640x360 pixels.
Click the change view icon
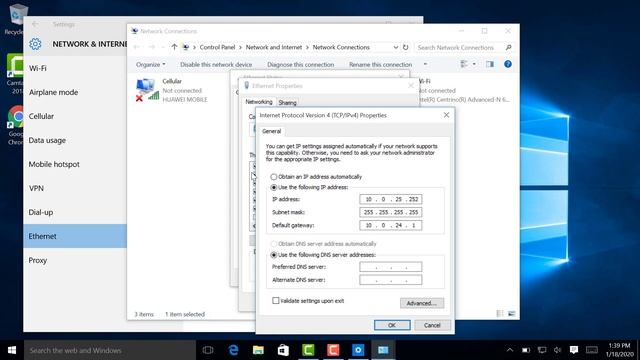[464, 64]
